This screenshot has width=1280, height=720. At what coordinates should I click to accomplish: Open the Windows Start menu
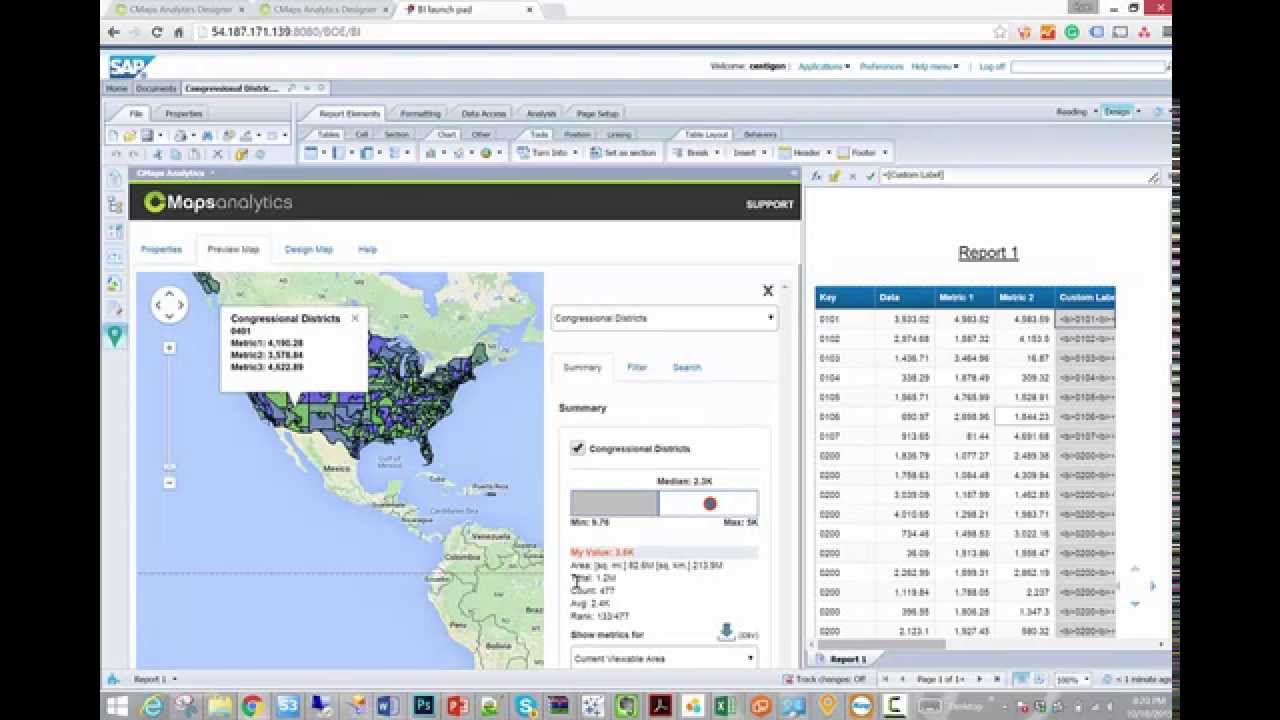click(x=117, y=706)
